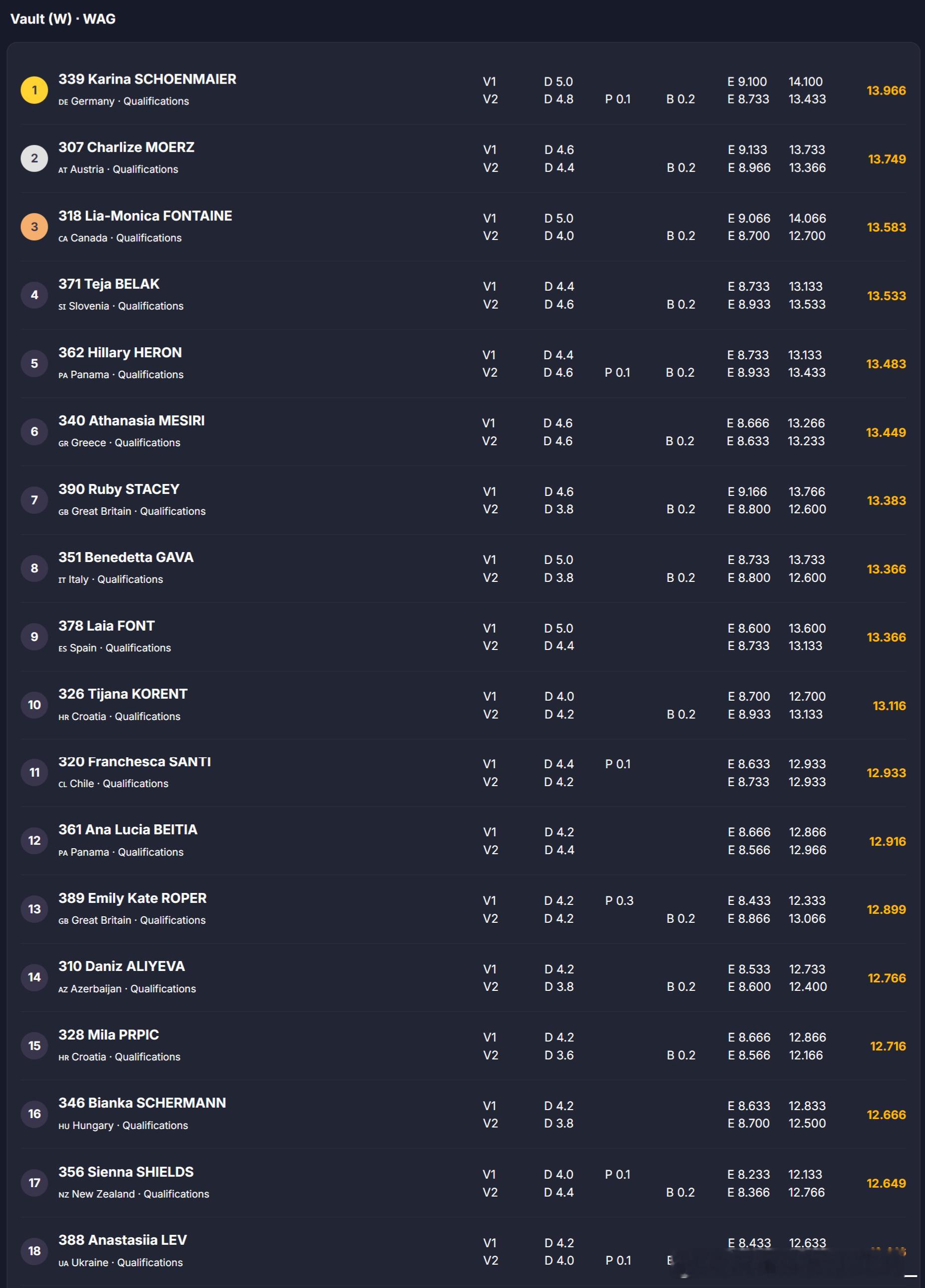Open Karina SCHOENMAIER's athlete name
Screen dimensions: 925x1288
(147, 79)
